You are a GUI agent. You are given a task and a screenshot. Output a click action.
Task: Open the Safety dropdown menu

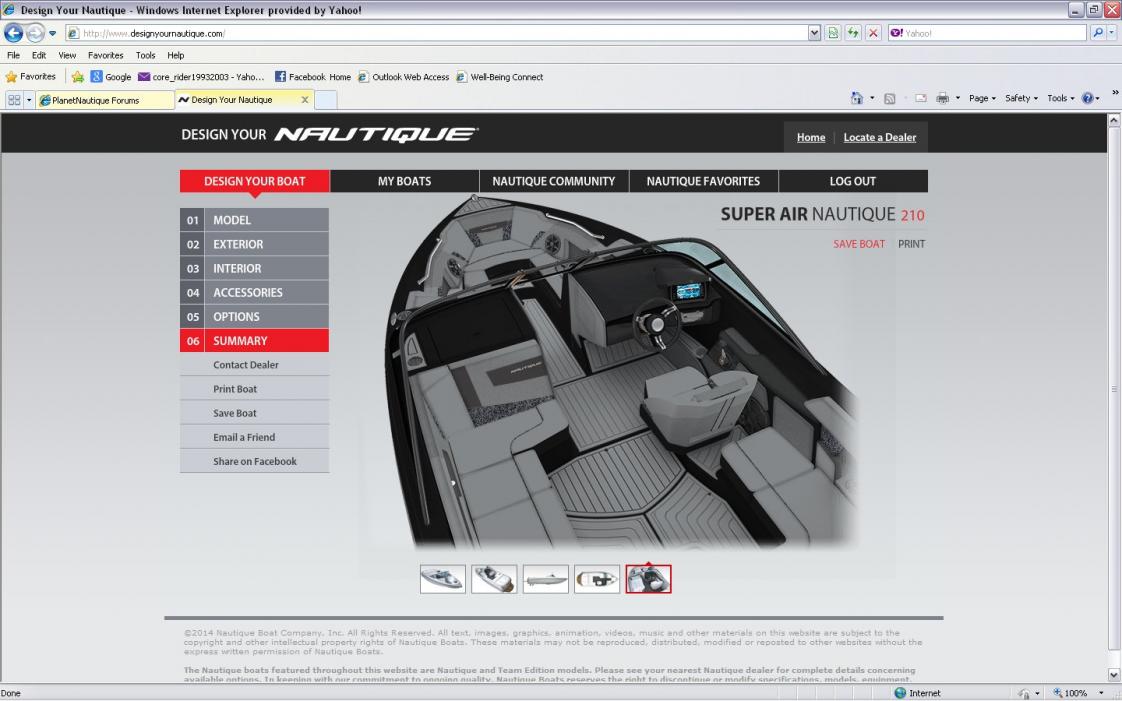(1021, 99)
